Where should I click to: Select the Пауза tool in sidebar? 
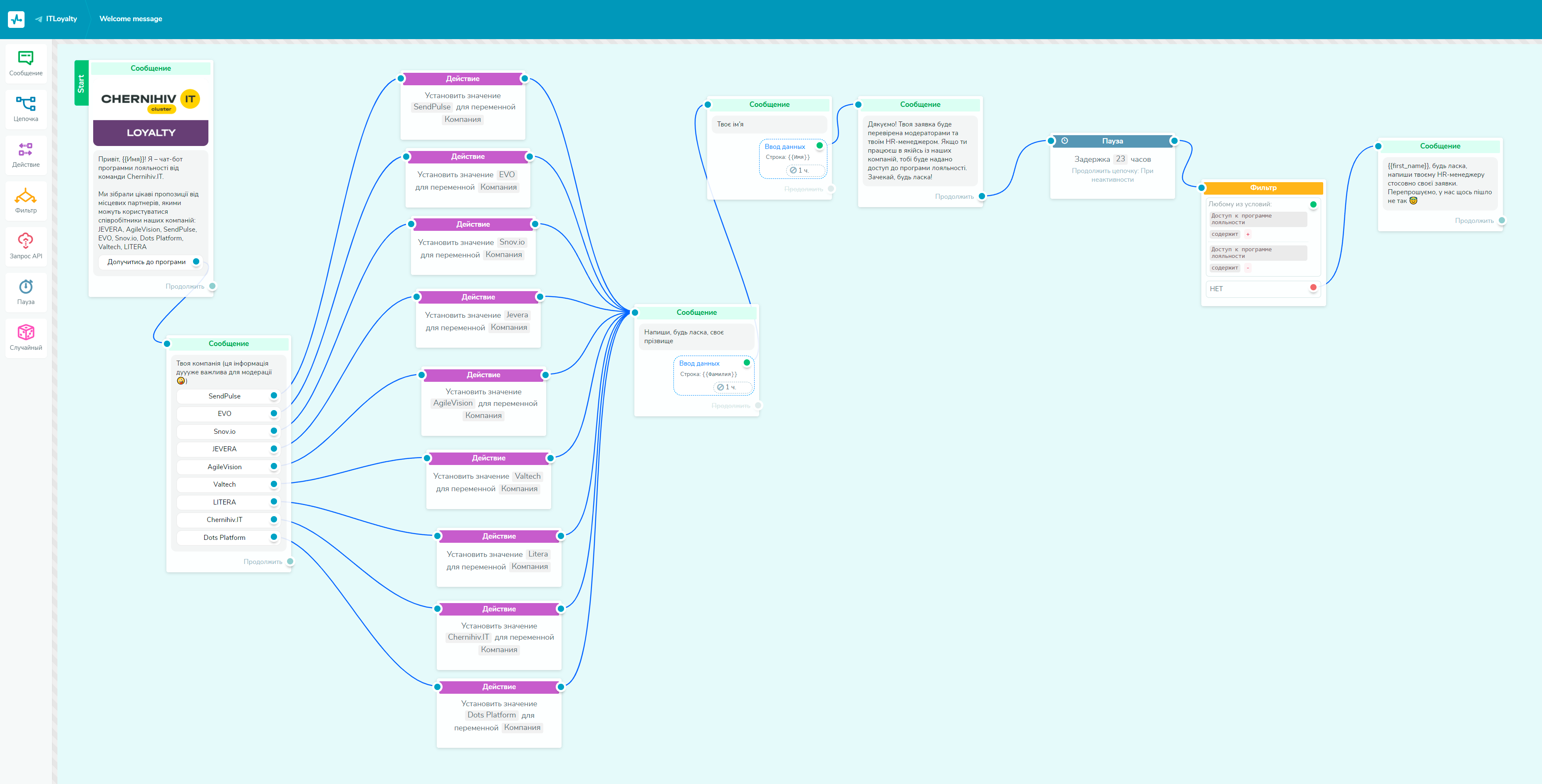(x=26, y=292)
